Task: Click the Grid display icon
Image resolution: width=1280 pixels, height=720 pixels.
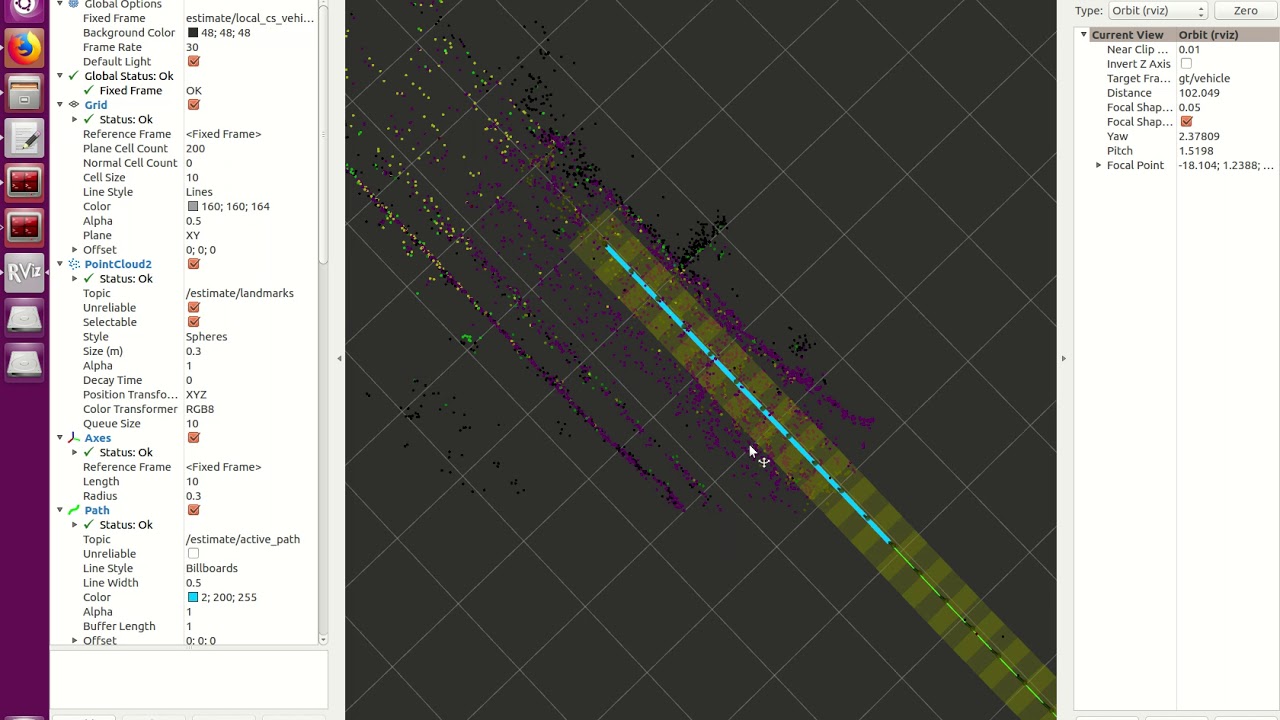Action: [74, 105]
